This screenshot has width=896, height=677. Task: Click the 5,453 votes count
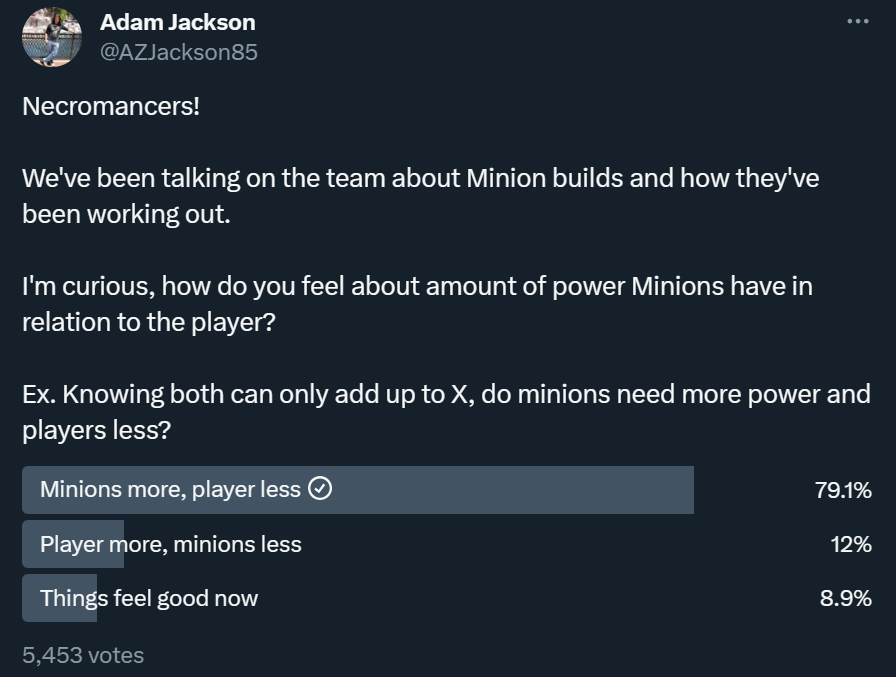point(83,655)
